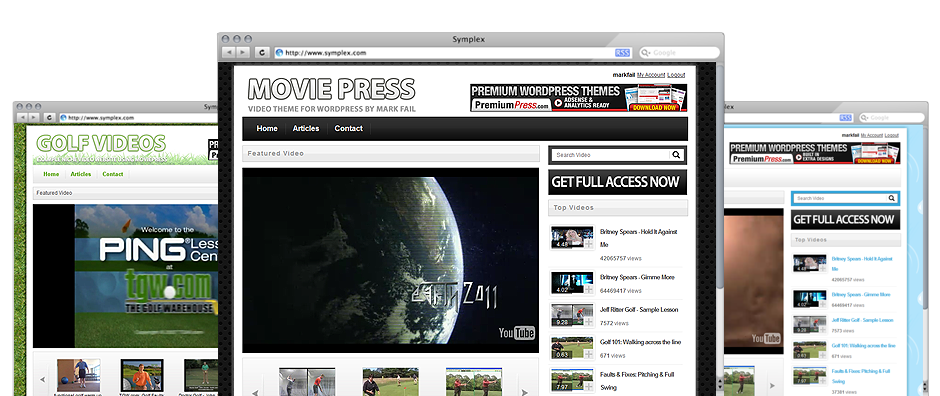Click the Faults & Fixes thumbnail in the blue window
The width and height of the screenshot is (940, 396).
[809, 376]
